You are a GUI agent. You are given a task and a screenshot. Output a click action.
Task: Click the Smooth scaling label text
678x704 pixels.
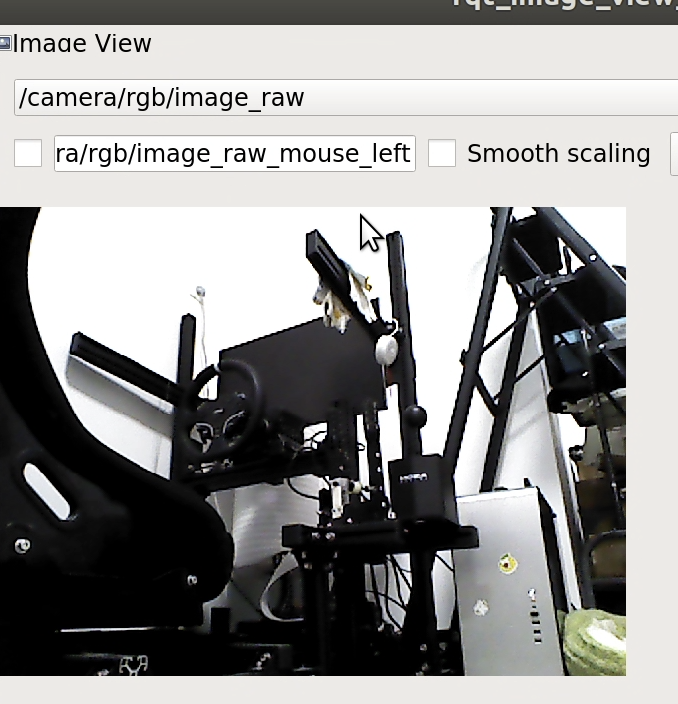pos(558,153)
